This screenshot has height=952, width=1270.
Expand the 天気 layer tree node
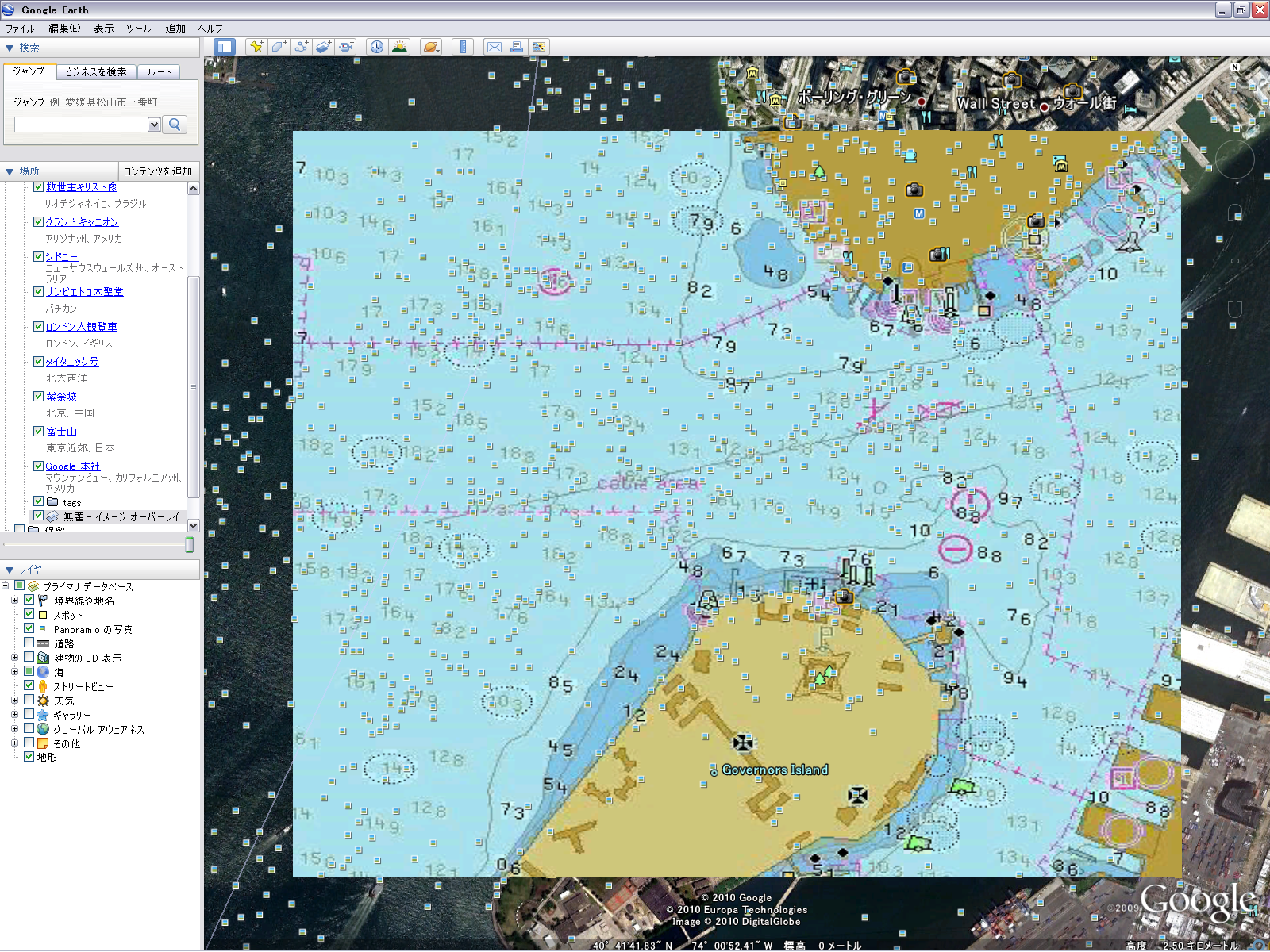click(14, 701)
